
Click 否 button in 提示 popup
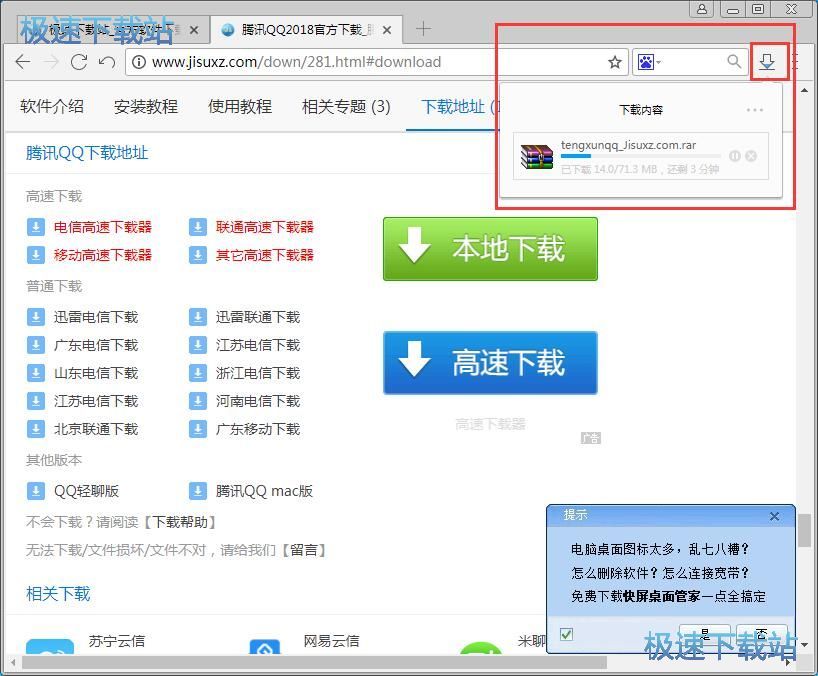click(x=761, y=634)
